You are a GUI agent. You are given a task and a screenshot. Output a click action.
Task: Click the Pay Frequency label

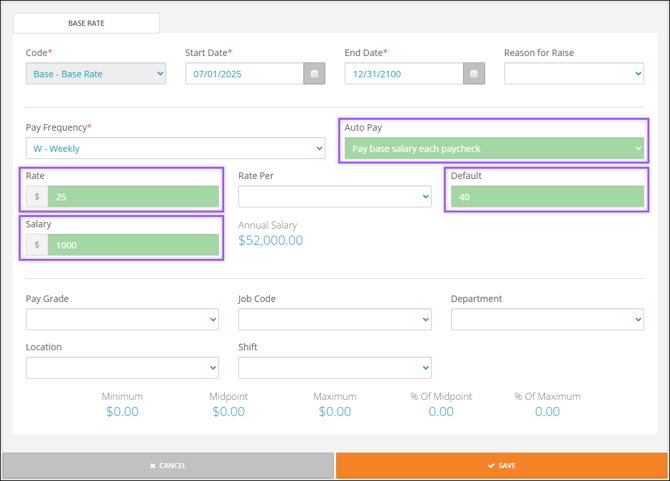(59, 127)
